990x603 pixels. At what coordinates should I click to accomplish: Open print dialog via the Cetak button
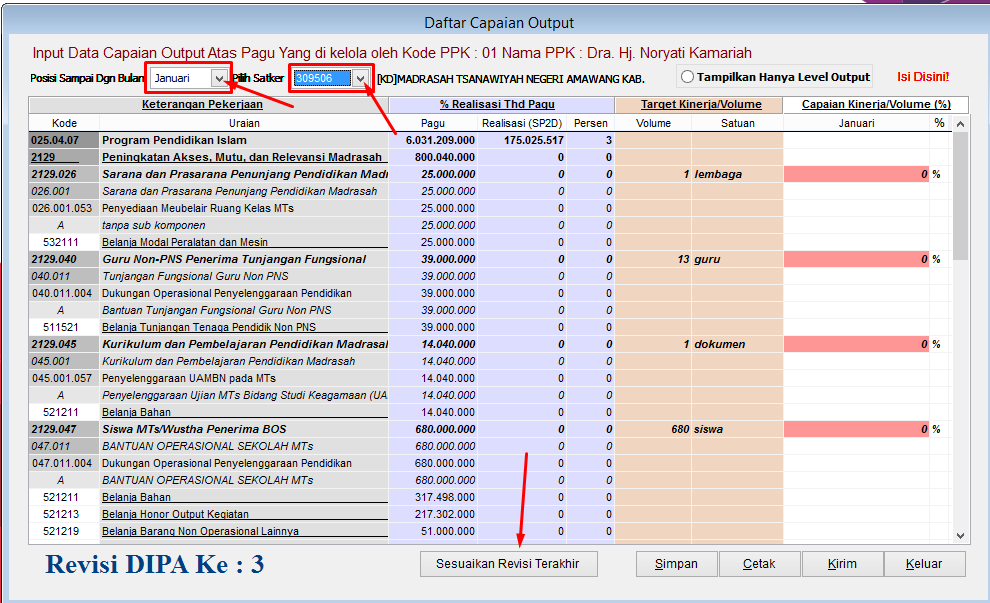[x=759, y=563]
